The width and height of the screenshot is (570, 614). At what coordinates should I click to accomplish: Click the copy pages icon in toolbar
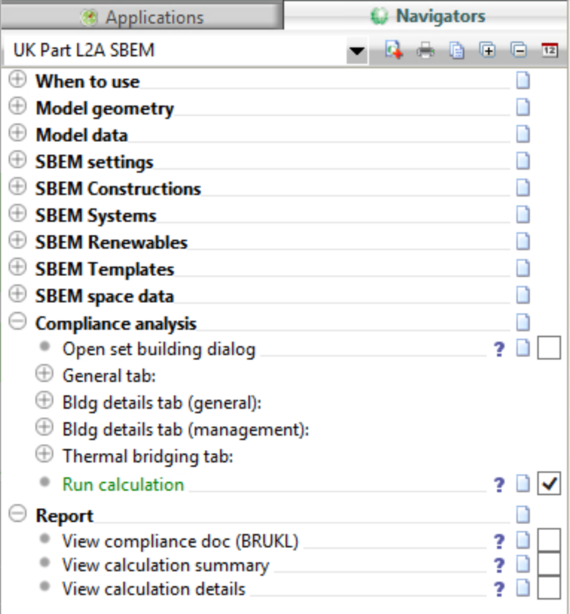pyautogui.click(x=456, y=50)
